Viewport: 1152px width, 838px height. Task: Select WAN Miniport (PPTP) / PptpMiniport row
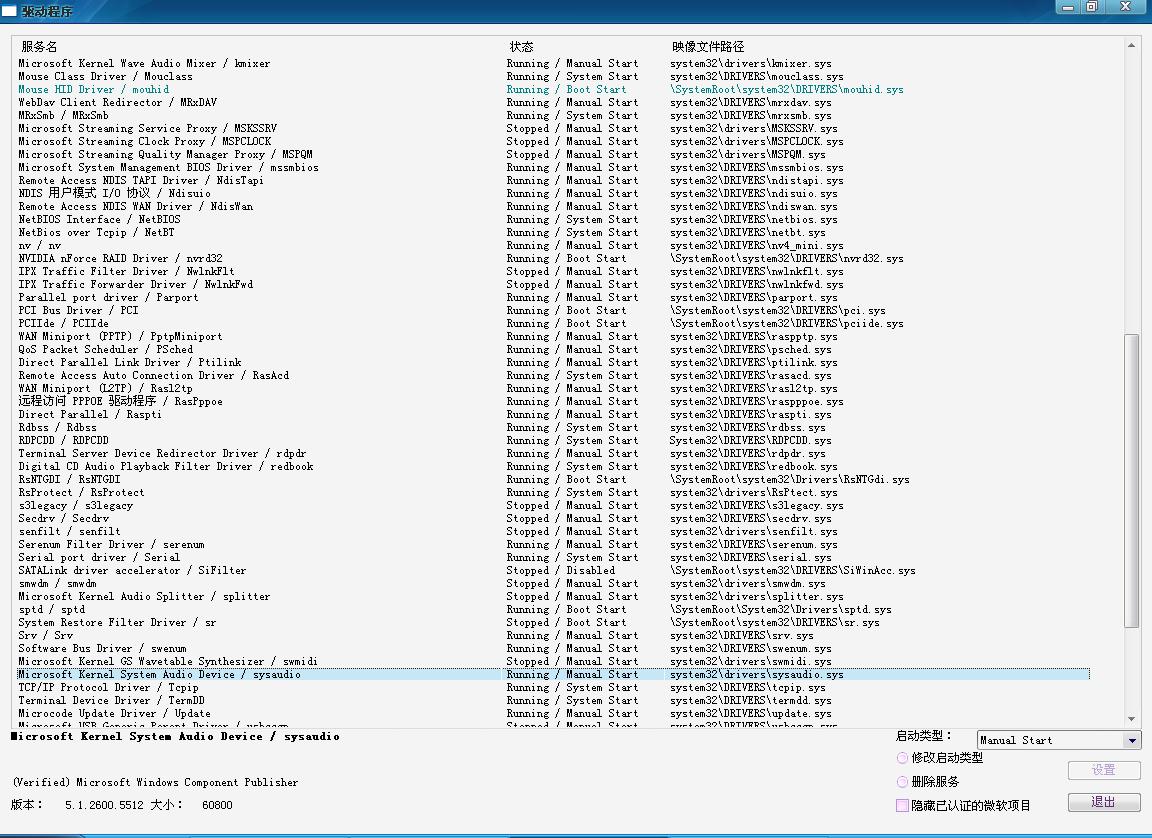553,336
